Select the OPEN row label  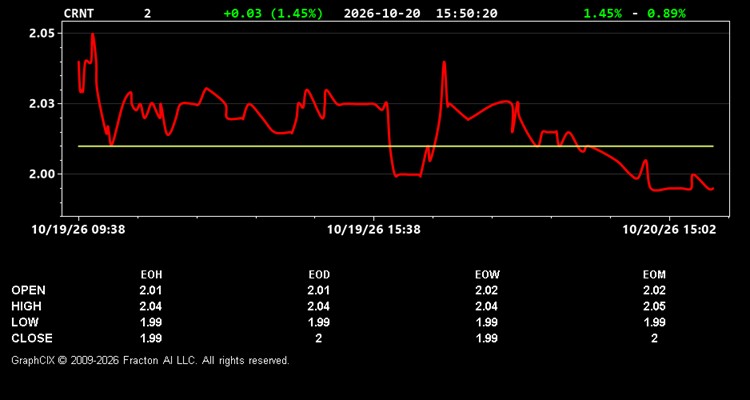click(x=29, y=290)
